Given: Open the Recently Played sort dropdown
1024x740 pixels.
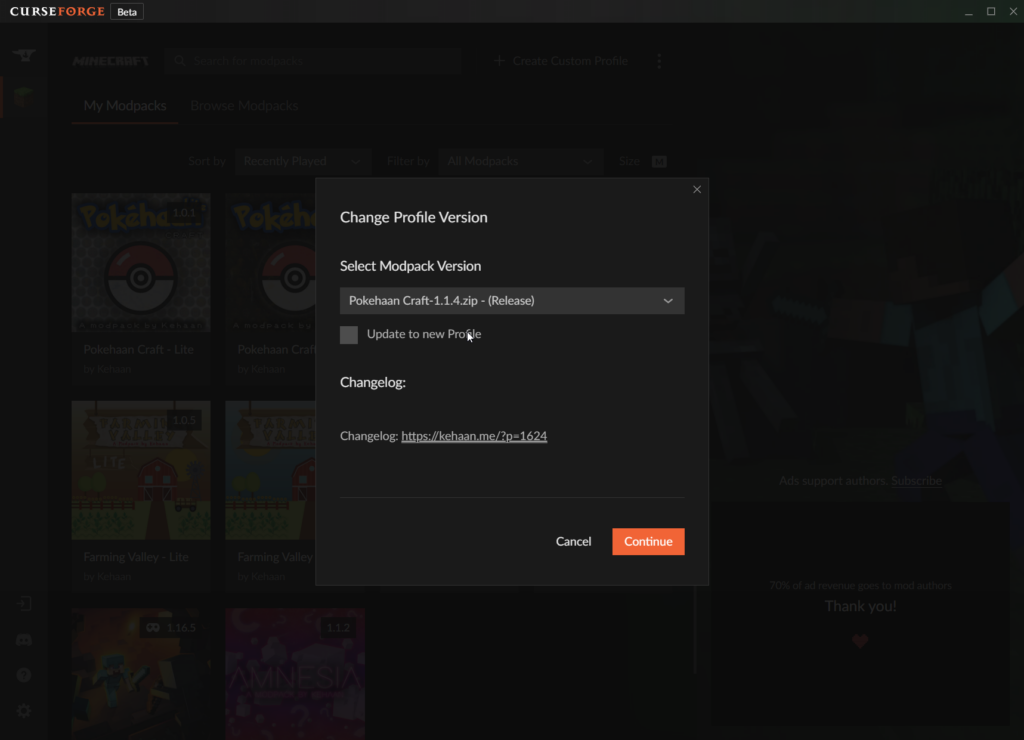Looking at the screenshot, I should coord(302,161).
